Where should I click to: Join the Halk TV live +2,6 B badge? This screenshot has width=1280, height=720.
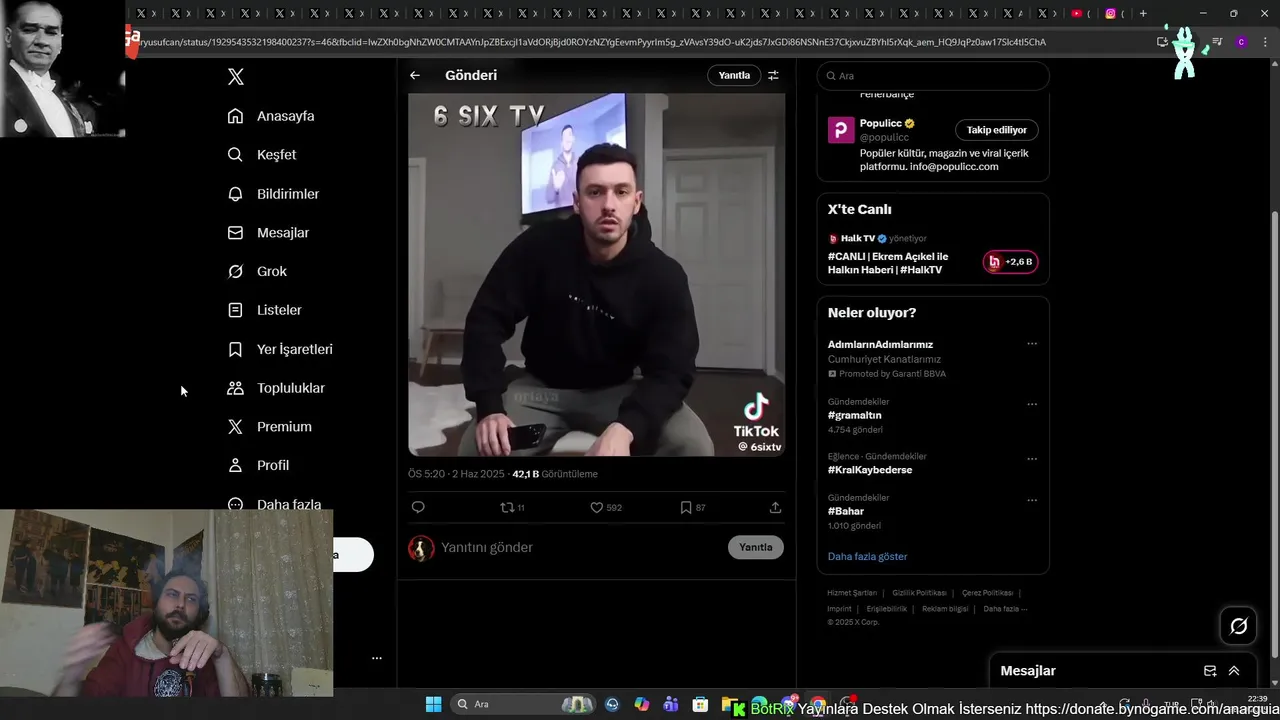pyautogui.click(x=1010, y=262)
